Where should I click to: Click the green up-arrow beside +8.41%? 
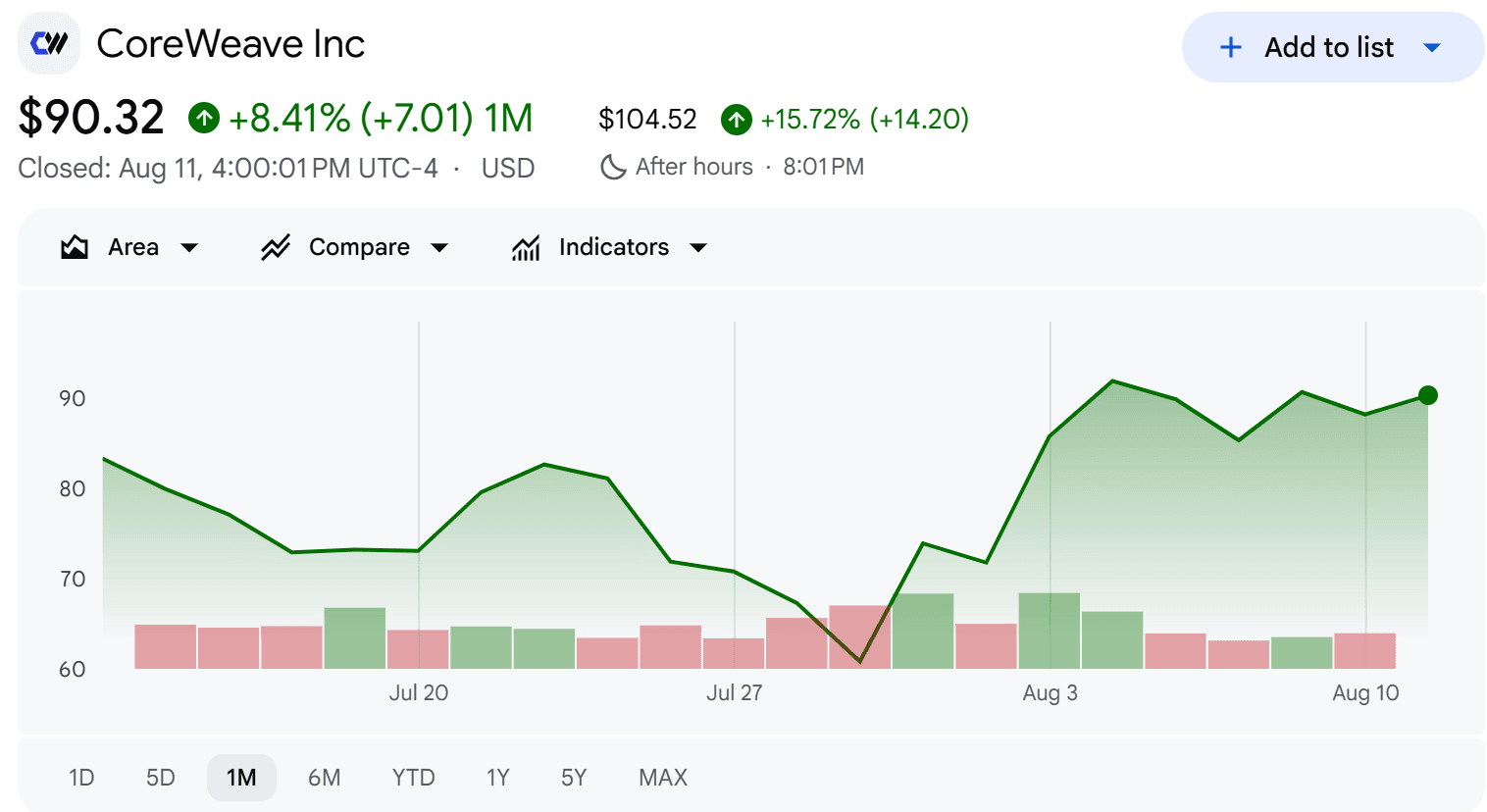[204, 119]
